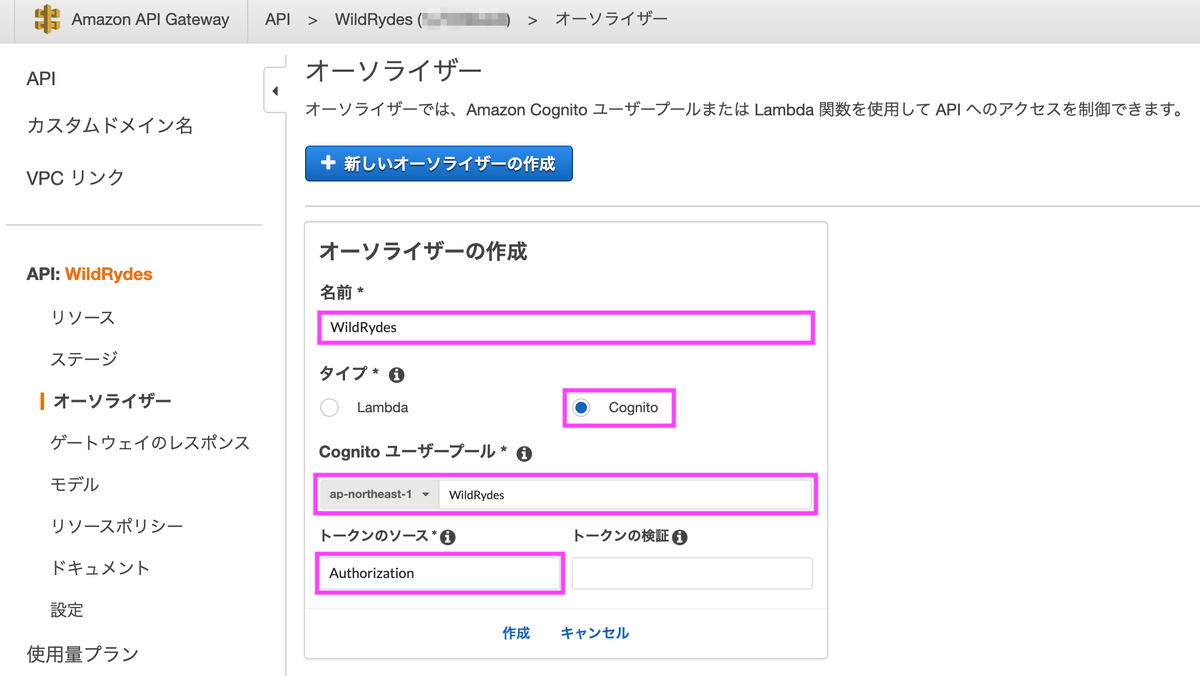The height and width of the screenshot is (676, 1200).
Task: Open ステージ in the sidebar
Action: pos(84,359)
